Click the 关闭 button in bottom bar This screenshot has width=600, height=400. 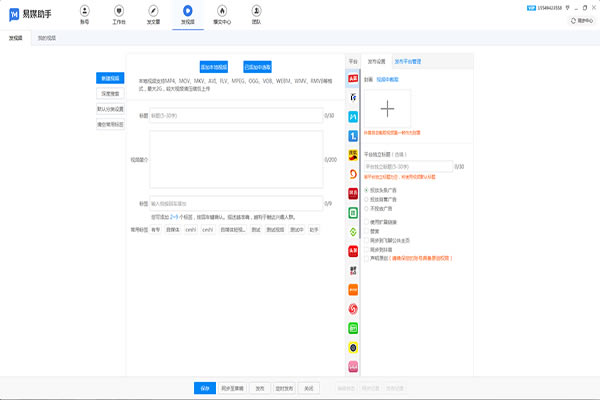click(x=309, y=388)
